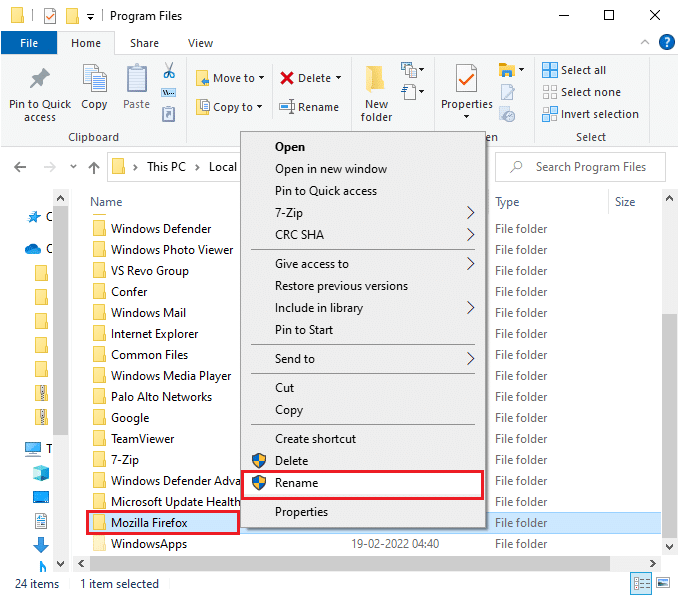680x596 pixels.
Task: Click the Invert selection icon
Action: click(549, 114)
